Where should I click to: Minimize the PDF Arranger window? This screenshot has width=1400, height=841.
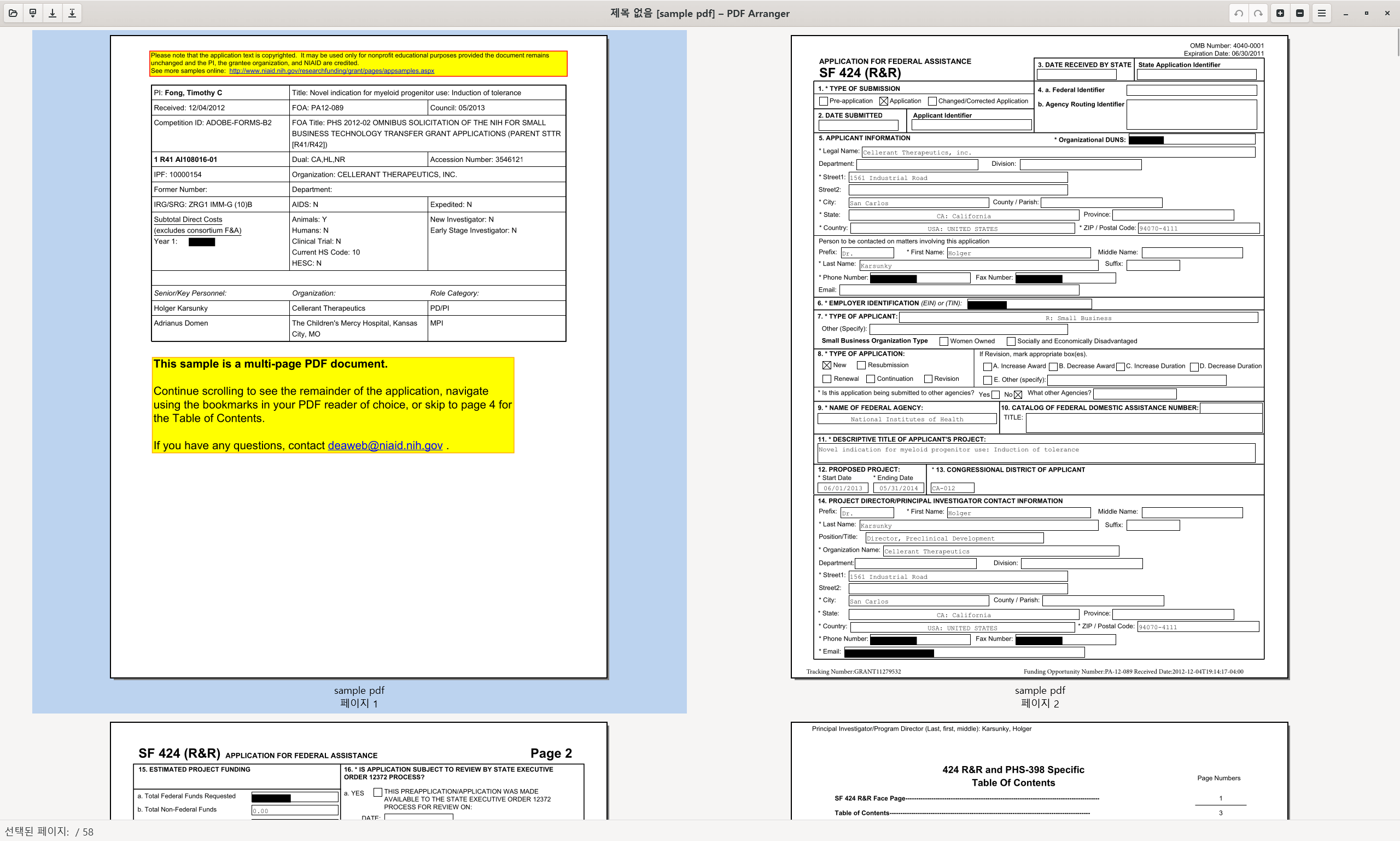coord(1346,13)
